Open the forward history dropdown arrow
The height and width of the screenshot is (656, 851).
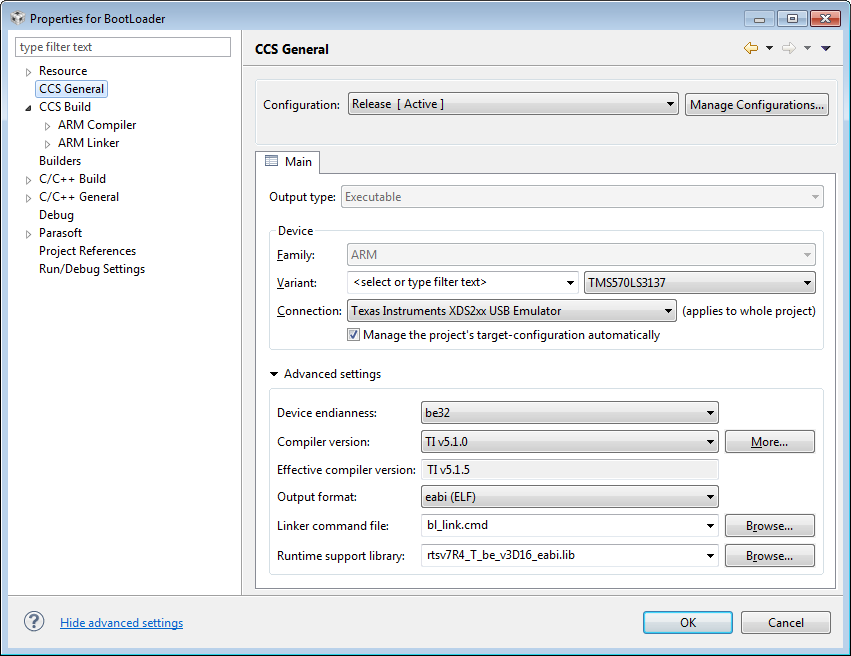point(807,48)
